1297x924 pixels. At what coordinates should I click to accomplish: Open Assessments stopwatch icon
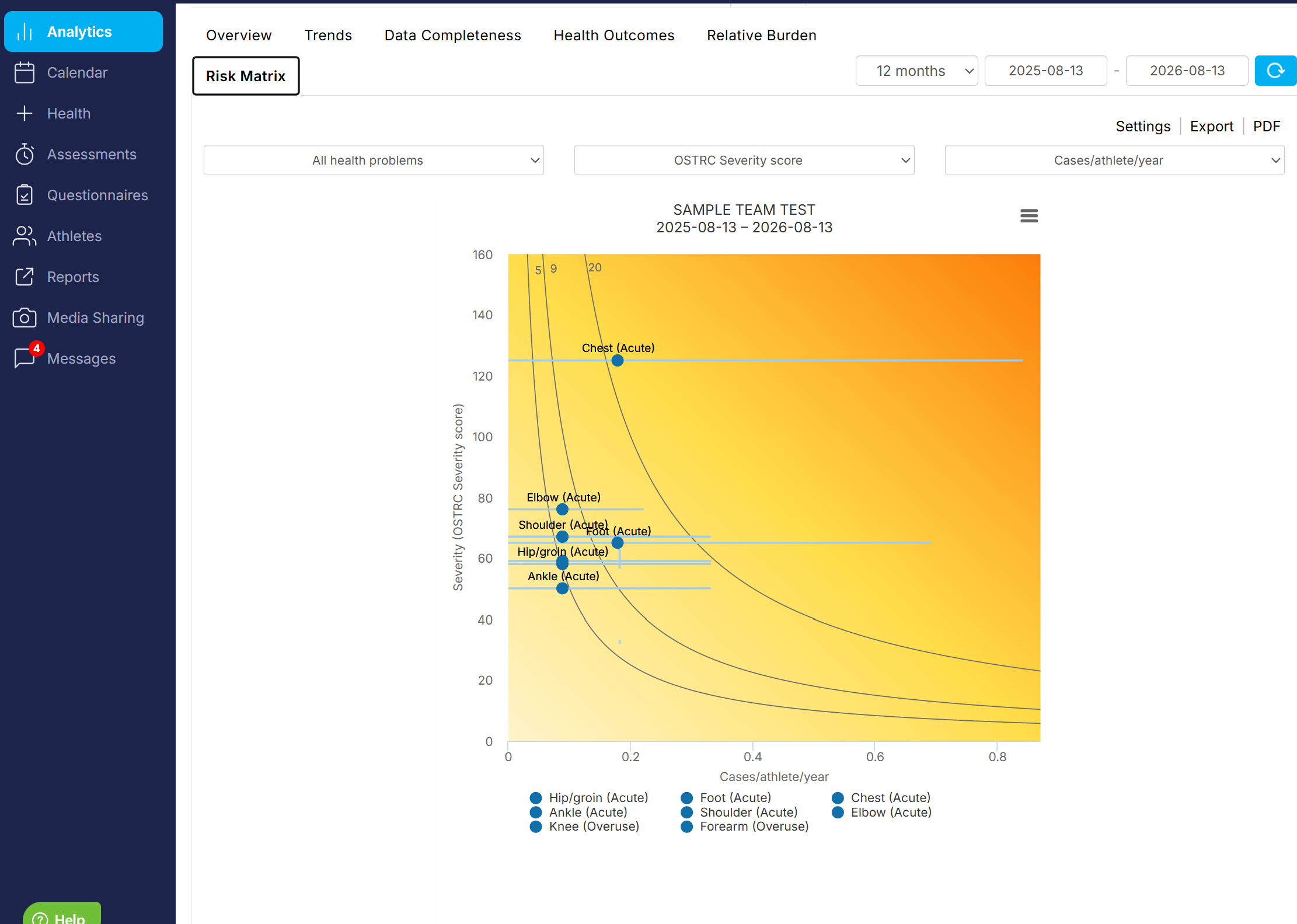tap(25, 154)
